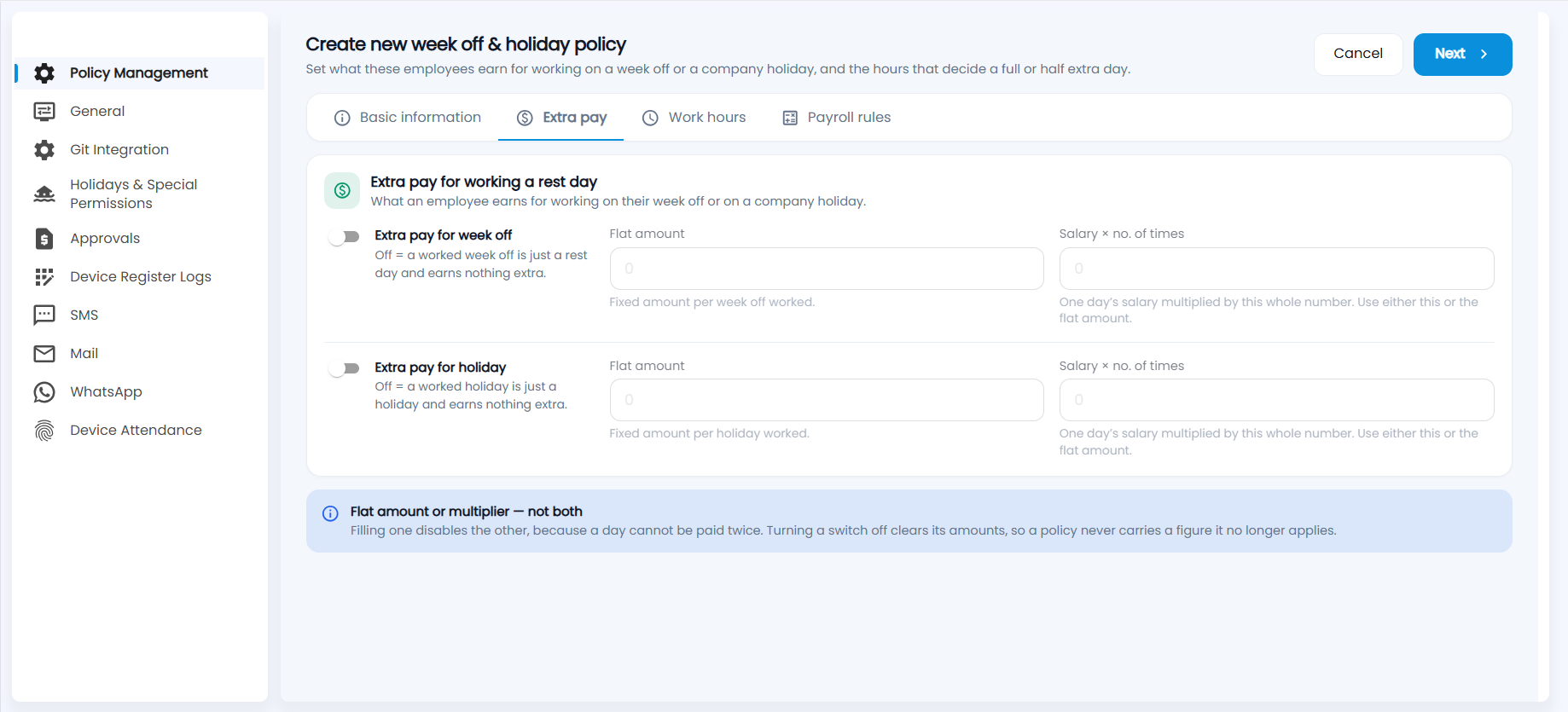Click the info icon in the blue notice
The image size is (1568, 712).
330,513
